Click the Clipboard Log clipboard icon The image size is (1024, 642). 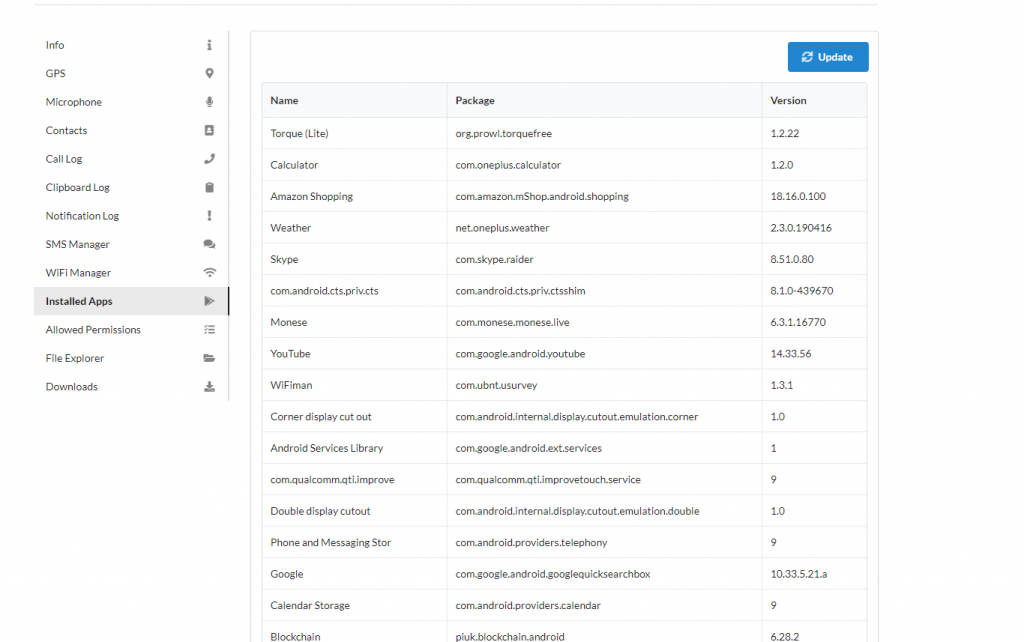click(x=209, y=187)
